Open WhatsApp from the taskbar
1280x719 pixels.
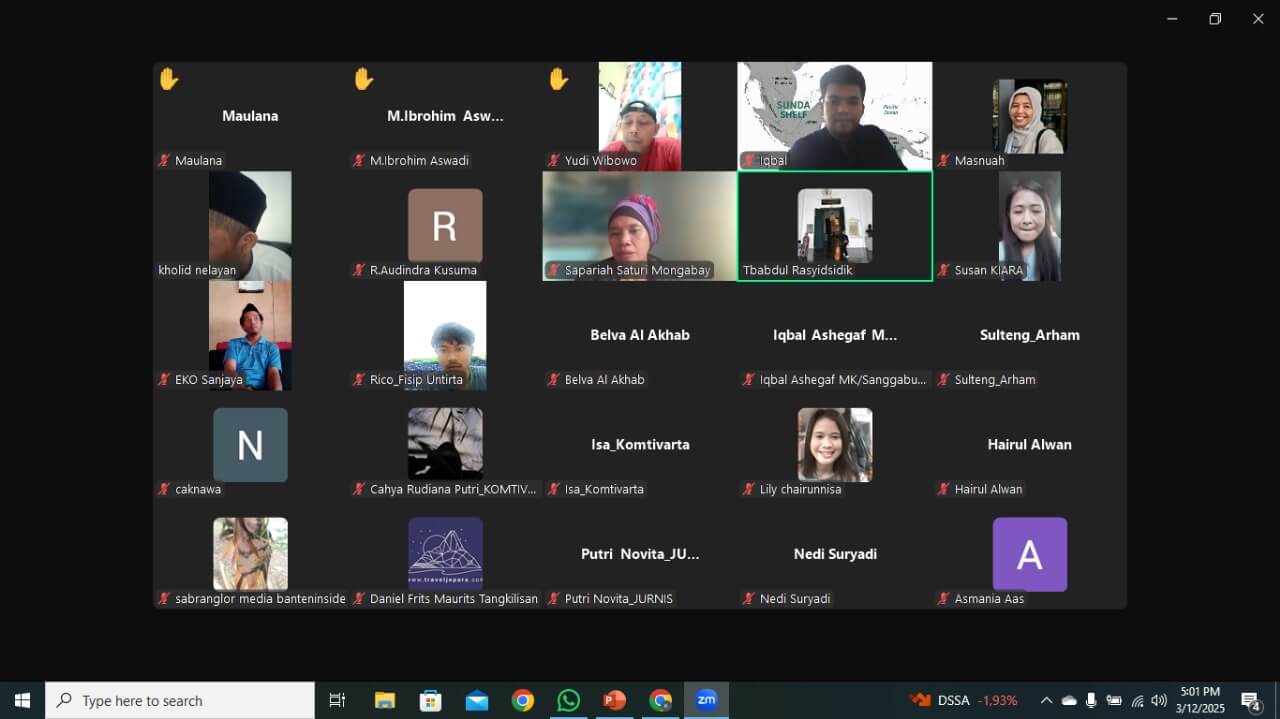pos(568,700)
